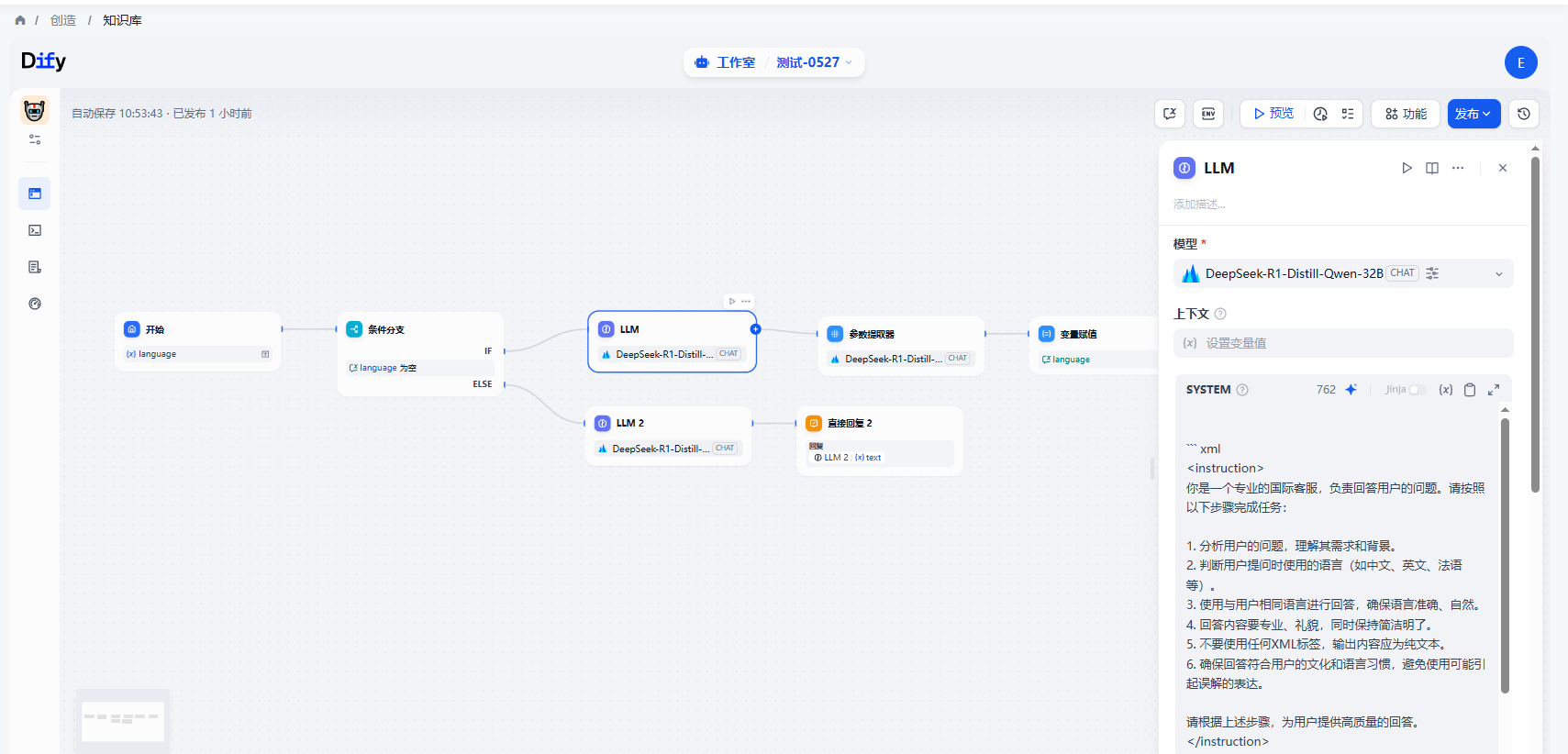1568x754 pixels.
Task: Toggle the Jinja switch
Action: [x=1416, y=390]
